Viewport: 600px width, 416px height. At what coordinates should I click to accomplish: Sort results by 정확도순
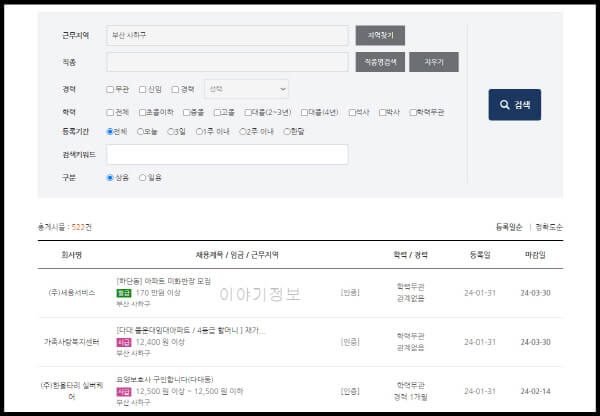click(549, 227)
